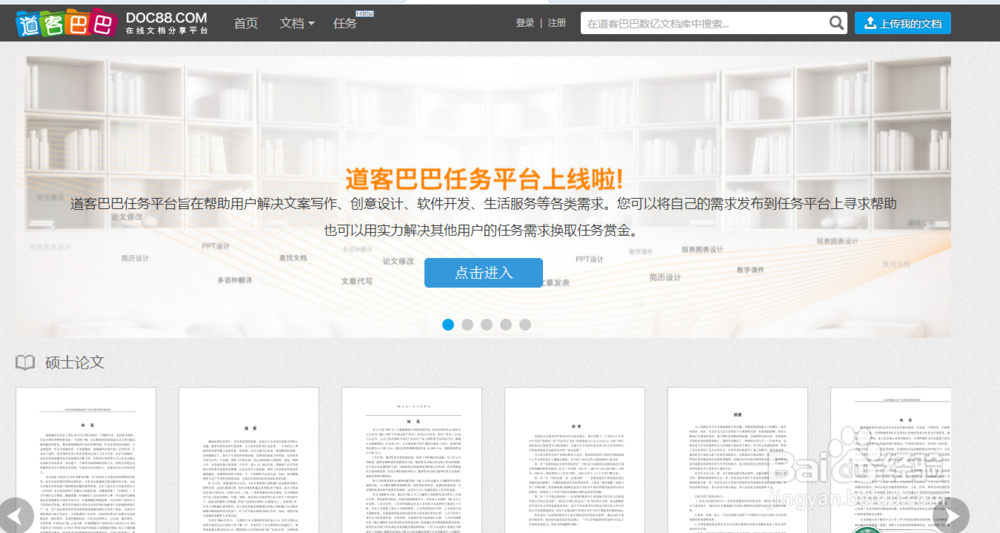The image size is (1000, 533).
Task: Click the 注册 link
Action: [557, 23]
